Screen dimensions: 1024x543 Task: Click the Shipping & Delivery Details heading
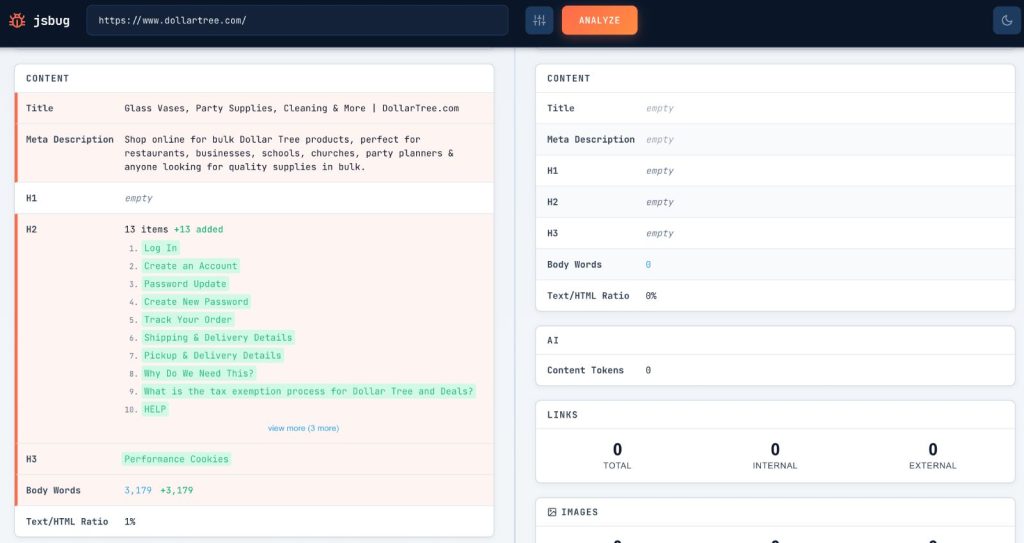point(218,338)
